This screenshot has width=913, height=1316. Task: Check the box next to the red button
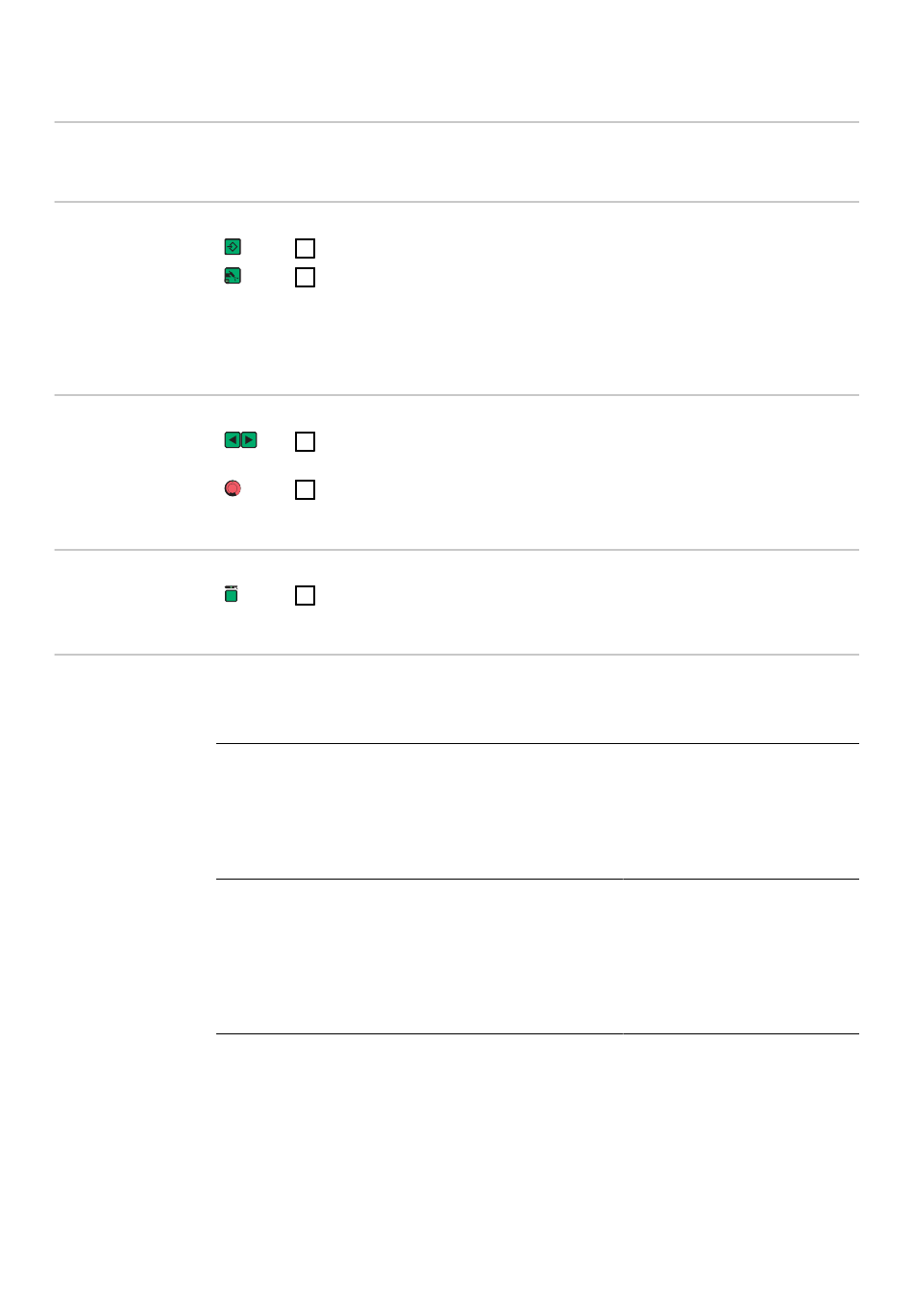coord(305,489)
